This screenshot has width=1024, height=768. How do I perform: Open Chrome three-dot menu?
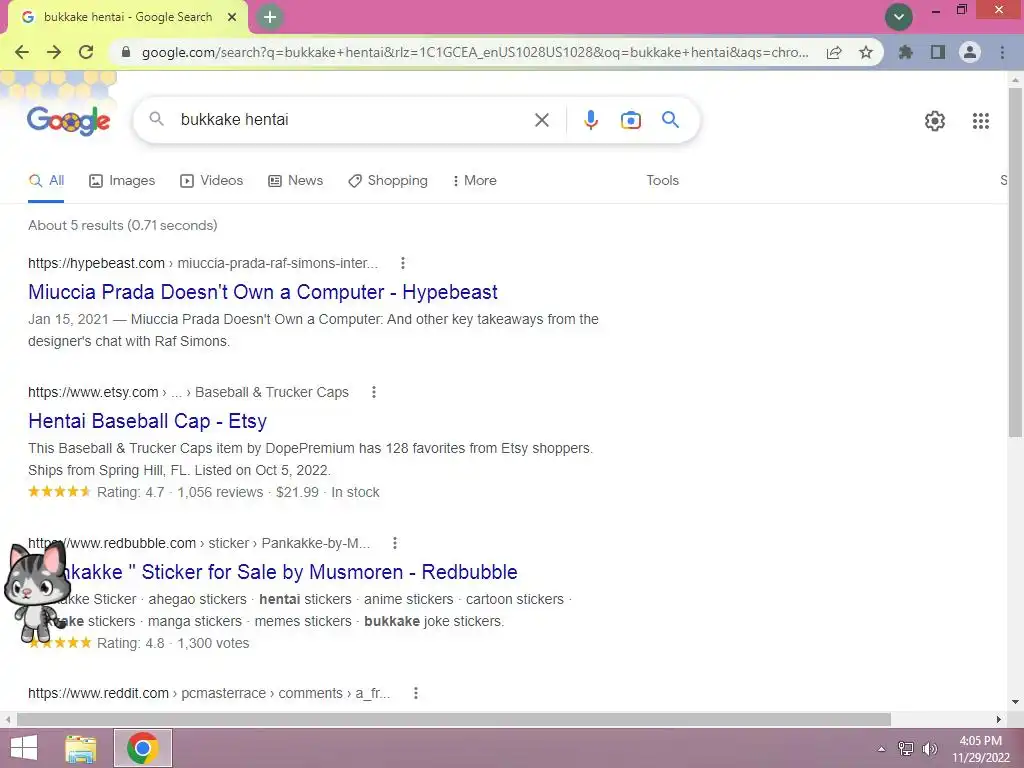click(x=1002, y=52)
